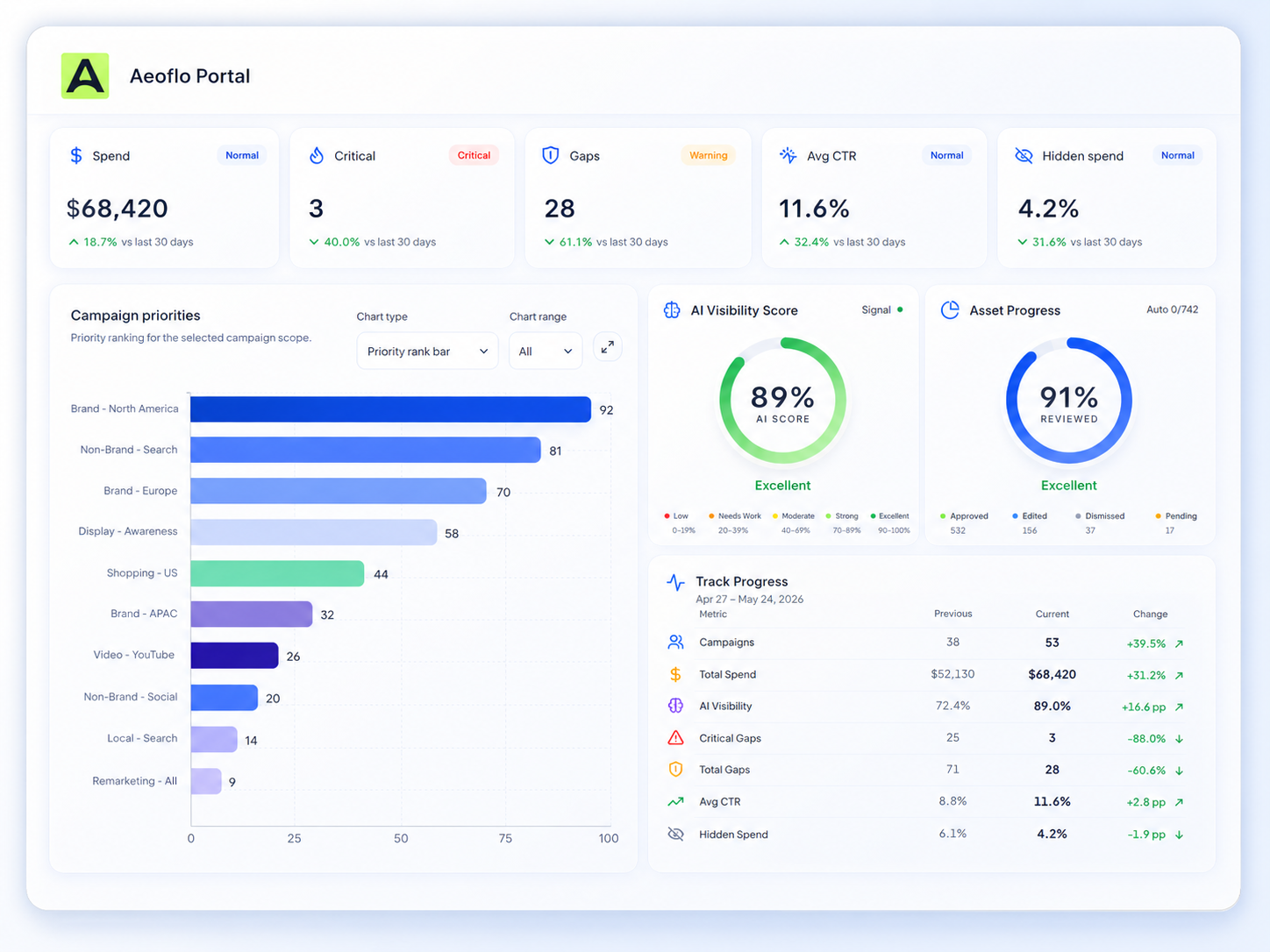The image size is (1270, 952).
Task: Click the sparkle cursor icon beside Avg CTR
Action: point(788,155)
